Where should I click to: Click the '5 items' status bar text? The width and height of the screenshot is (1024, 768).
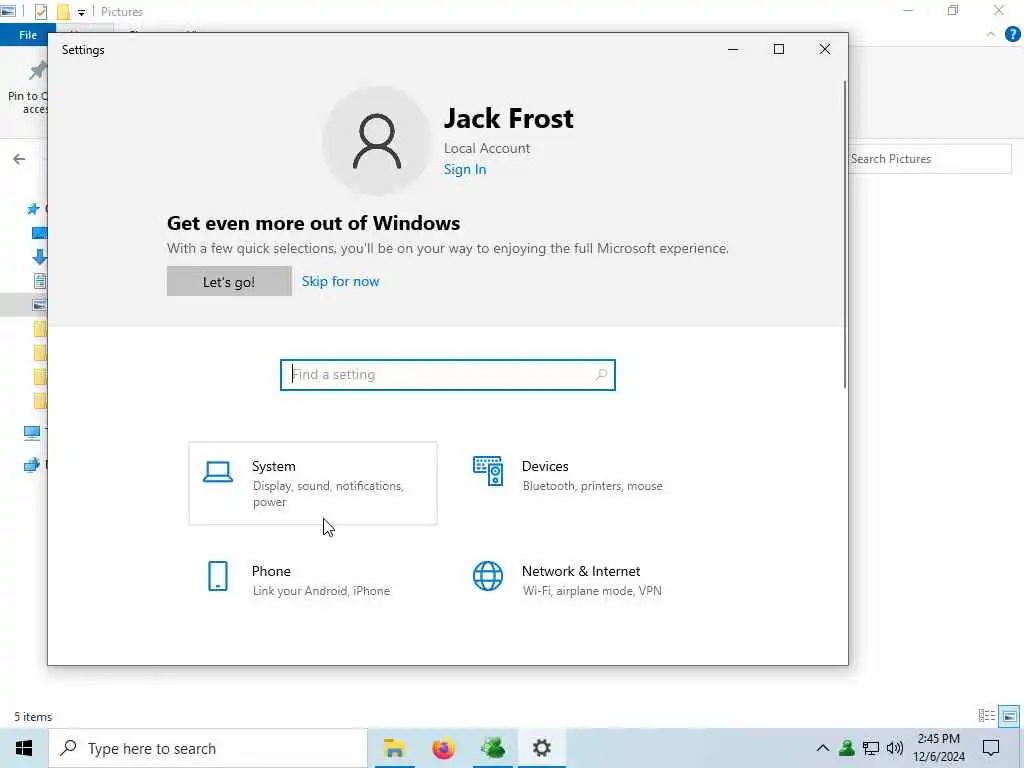coord(33,716)
